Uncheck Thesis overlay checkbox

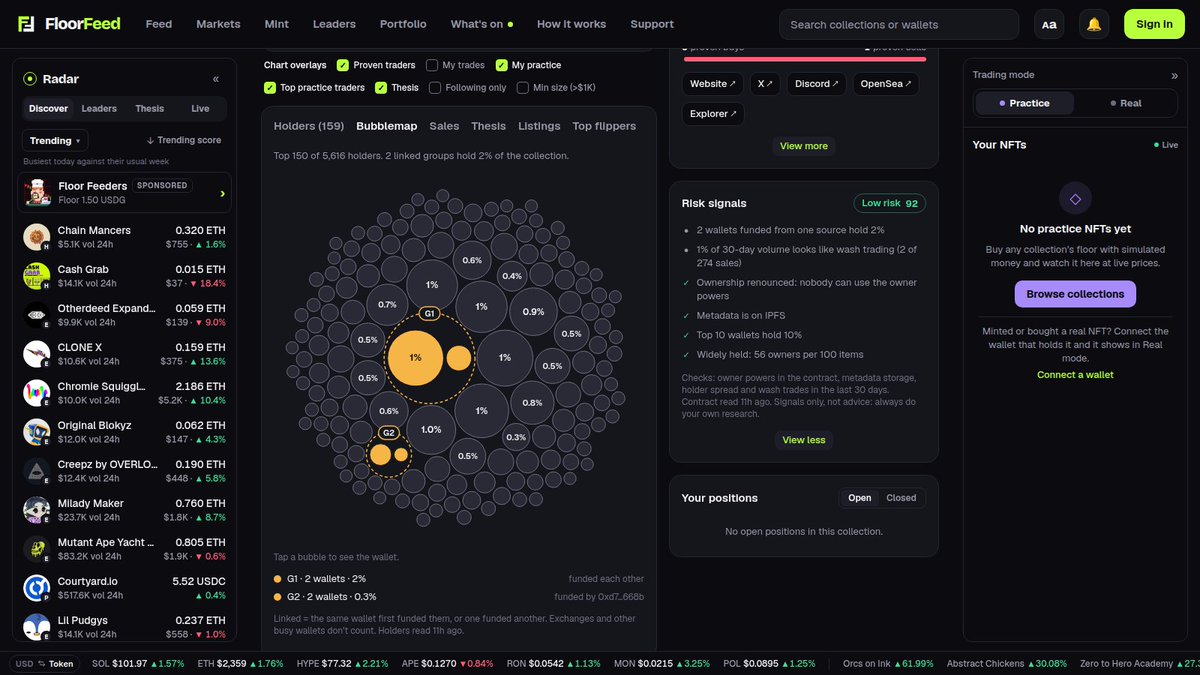pyautogui.click(x=381, y=88)
